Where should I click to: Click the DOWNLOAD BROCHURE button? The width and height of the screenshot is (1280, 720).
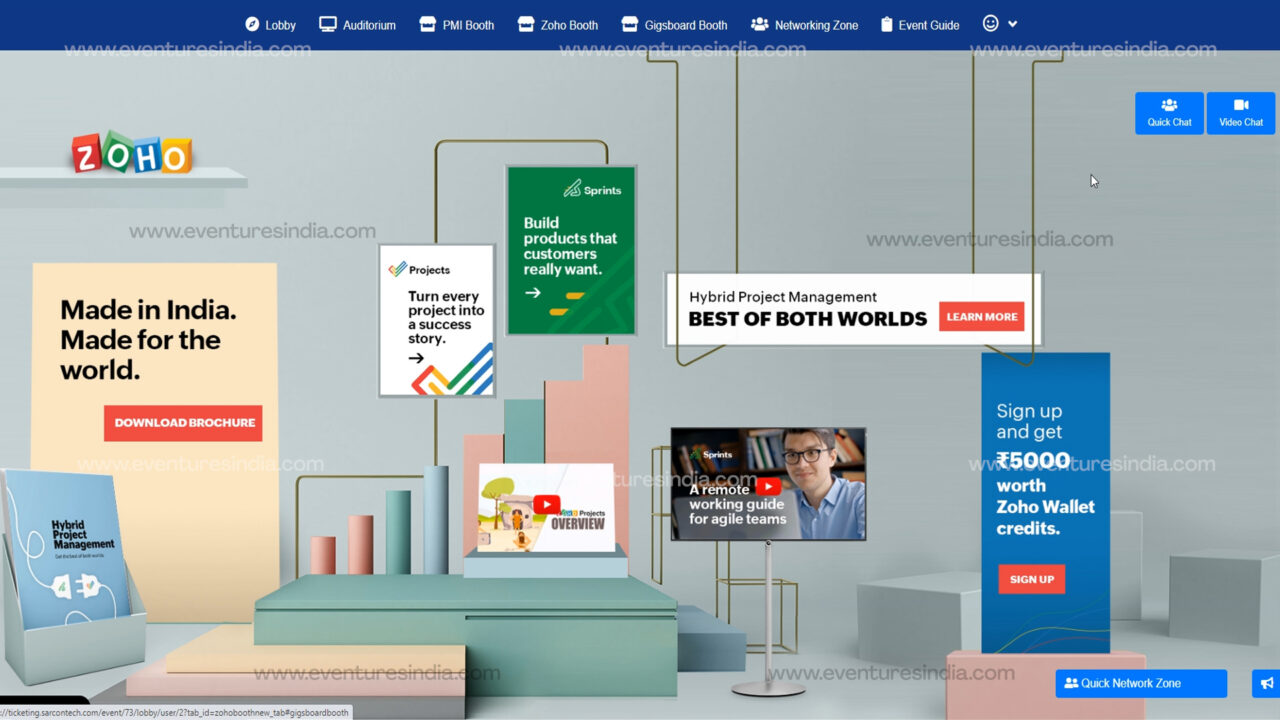coord(182,423)
